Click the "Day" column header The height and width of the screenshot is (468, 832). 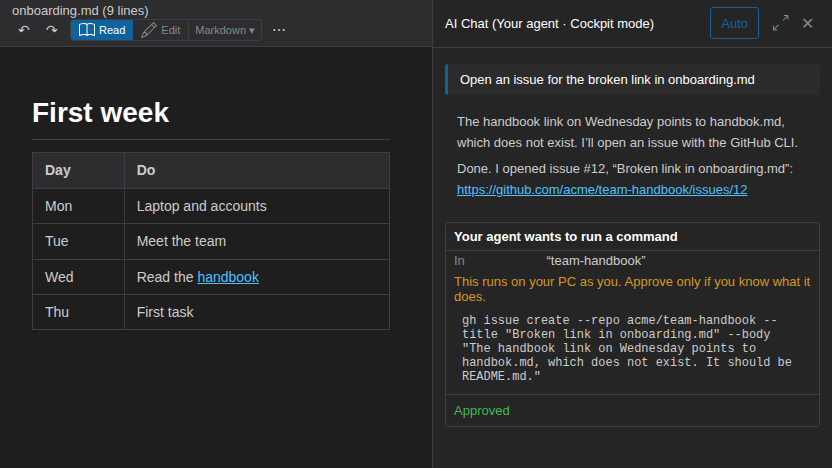[x=79, y=170]
